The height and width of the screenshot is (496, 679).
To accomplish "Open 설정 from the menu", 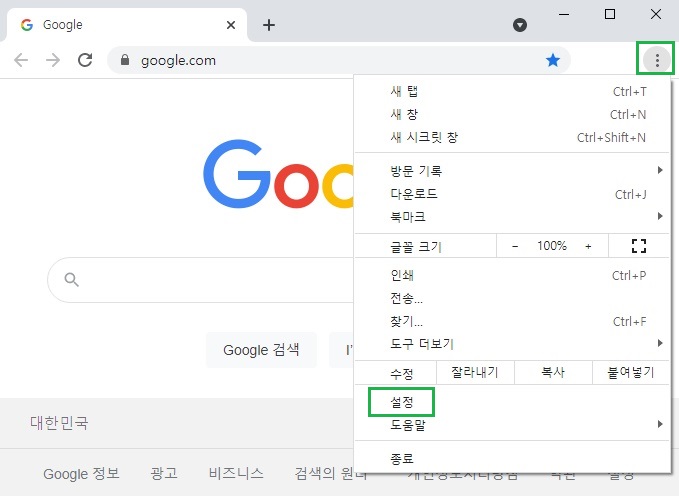I will coord(512,402).
